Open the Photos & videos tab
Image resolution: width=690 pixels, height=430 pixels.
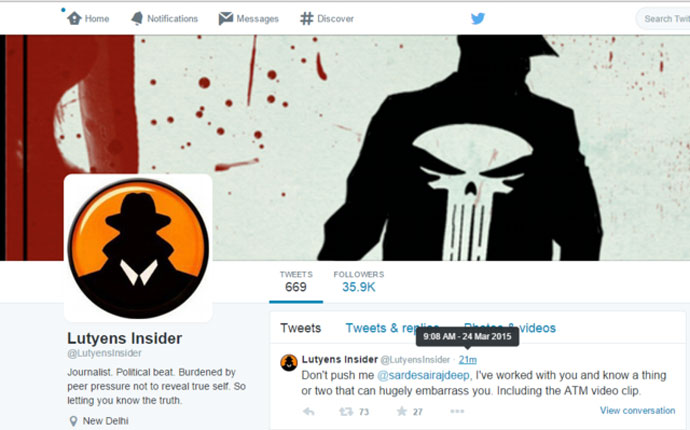510,328
